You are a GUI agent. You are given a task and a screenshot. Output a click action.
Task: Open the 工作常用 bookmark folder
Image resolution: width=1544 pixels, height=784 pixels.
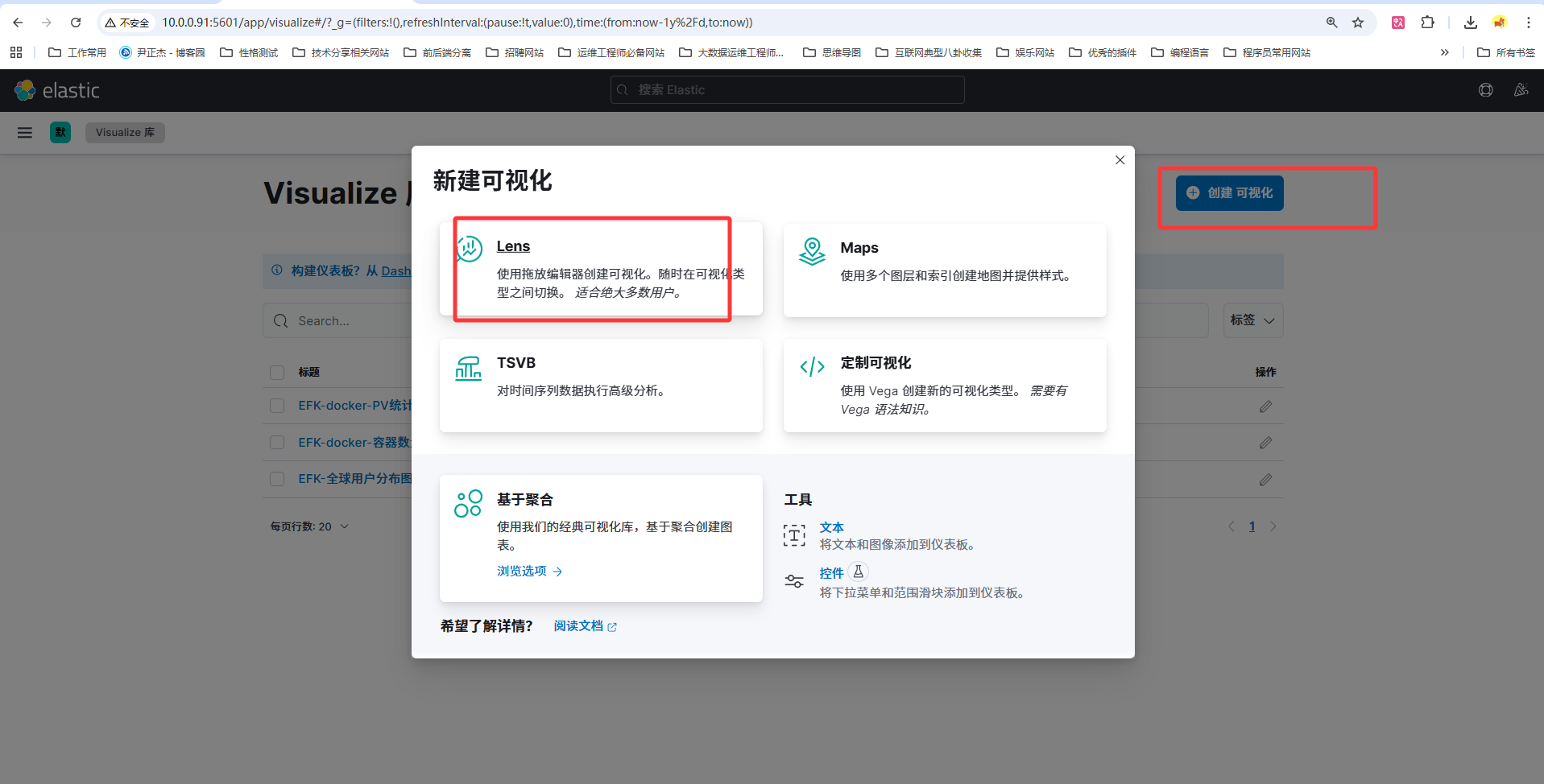(77, 52)
